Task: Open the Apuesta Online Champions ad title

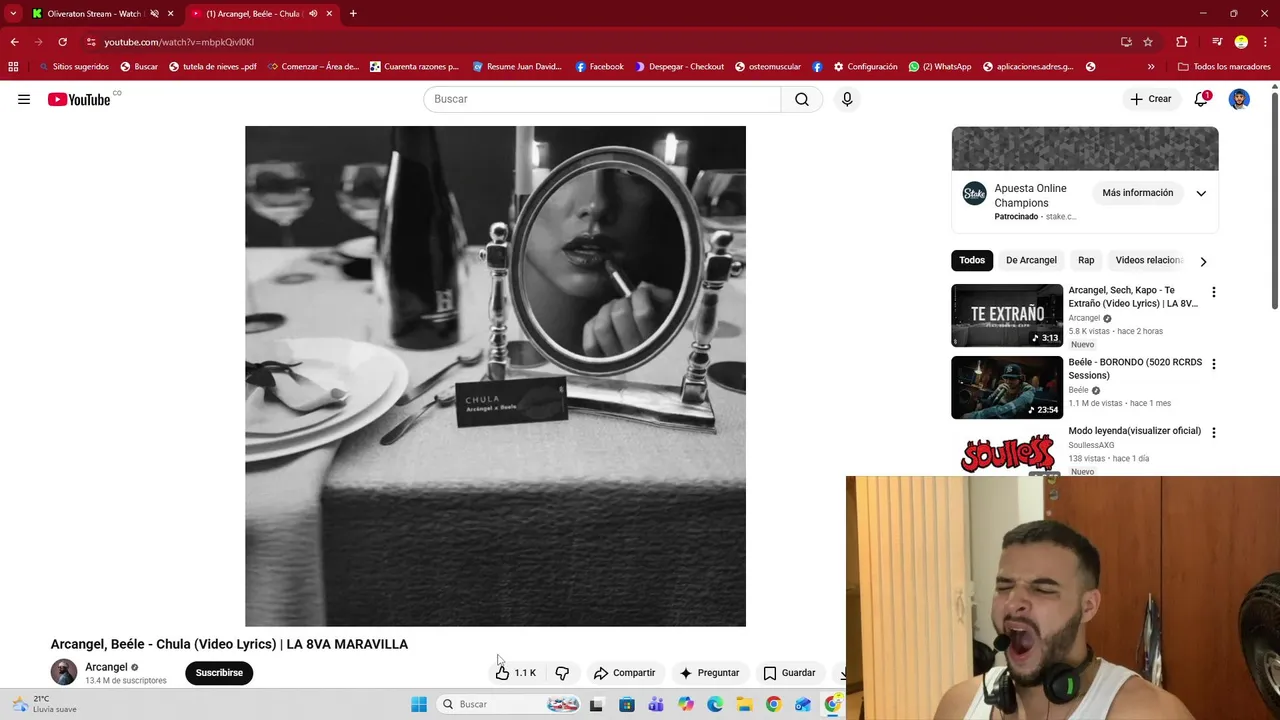Action: (x=1030, y=195)
